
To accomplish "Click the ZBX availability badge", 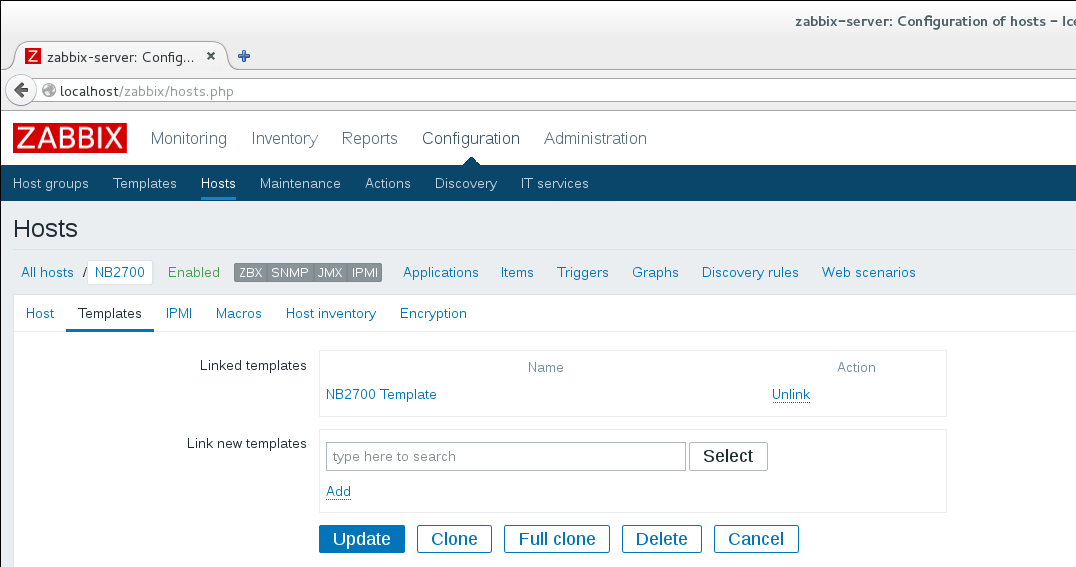I will tap(250, 273).
